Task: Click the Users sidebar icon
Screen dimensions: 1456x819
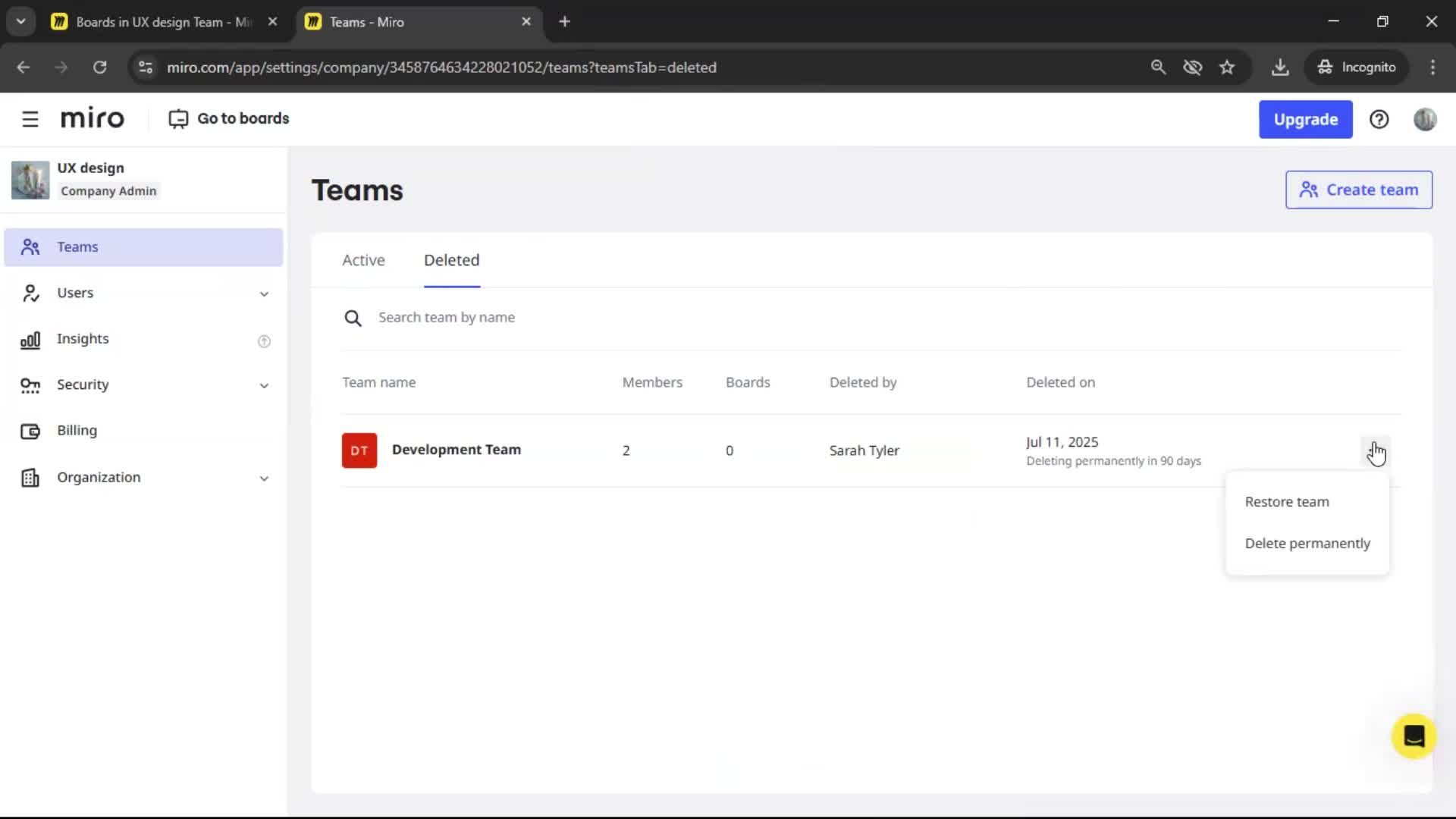Action: [30, 293]
